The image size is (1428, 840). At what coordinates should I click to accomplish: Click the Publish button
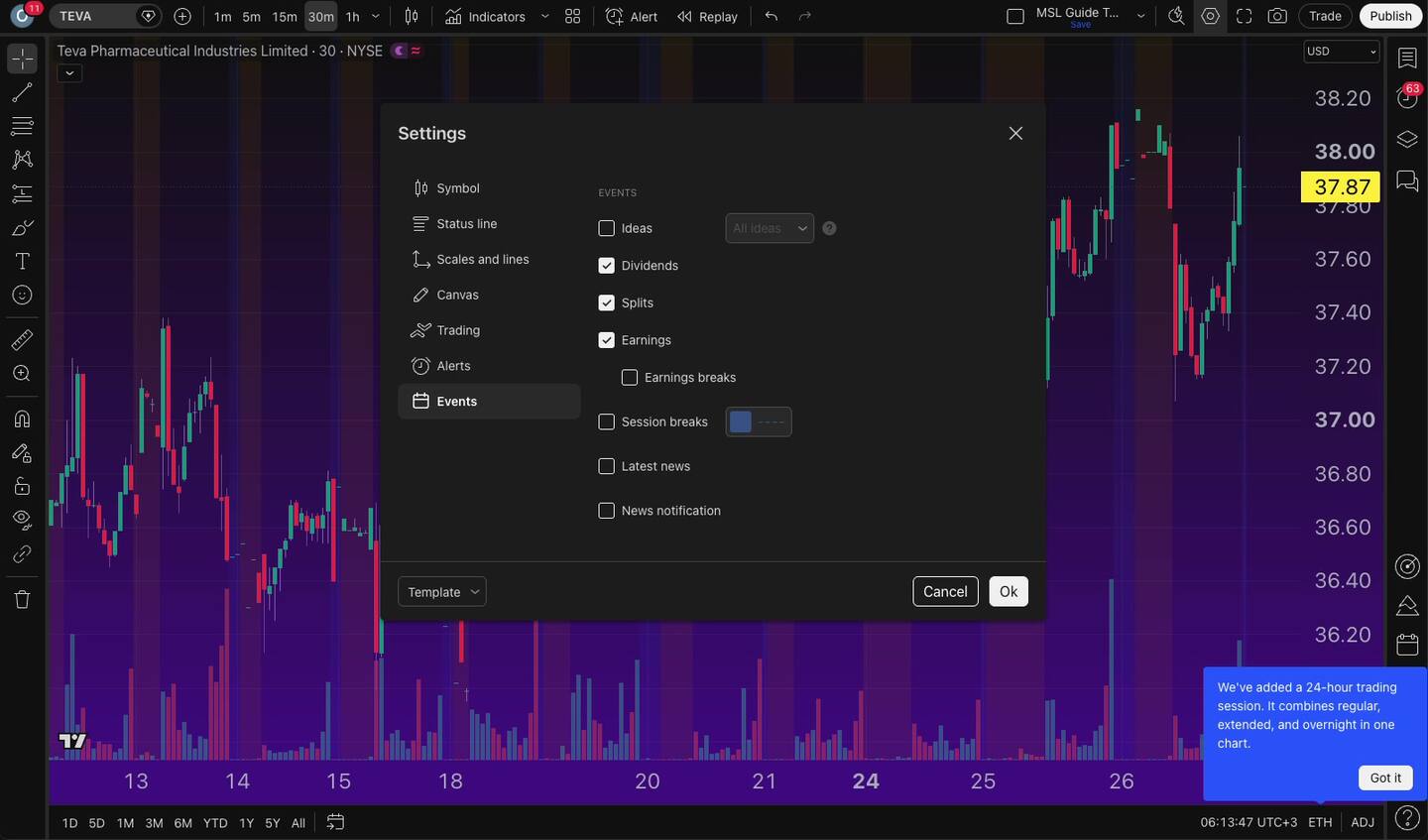pyautogui.click(x=1390, y=16)
